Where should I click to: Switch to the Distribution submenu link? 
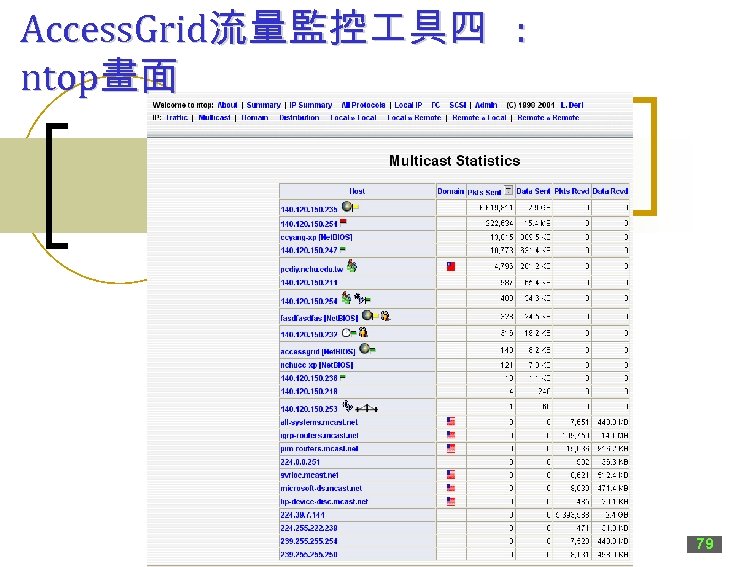point(299,118)
